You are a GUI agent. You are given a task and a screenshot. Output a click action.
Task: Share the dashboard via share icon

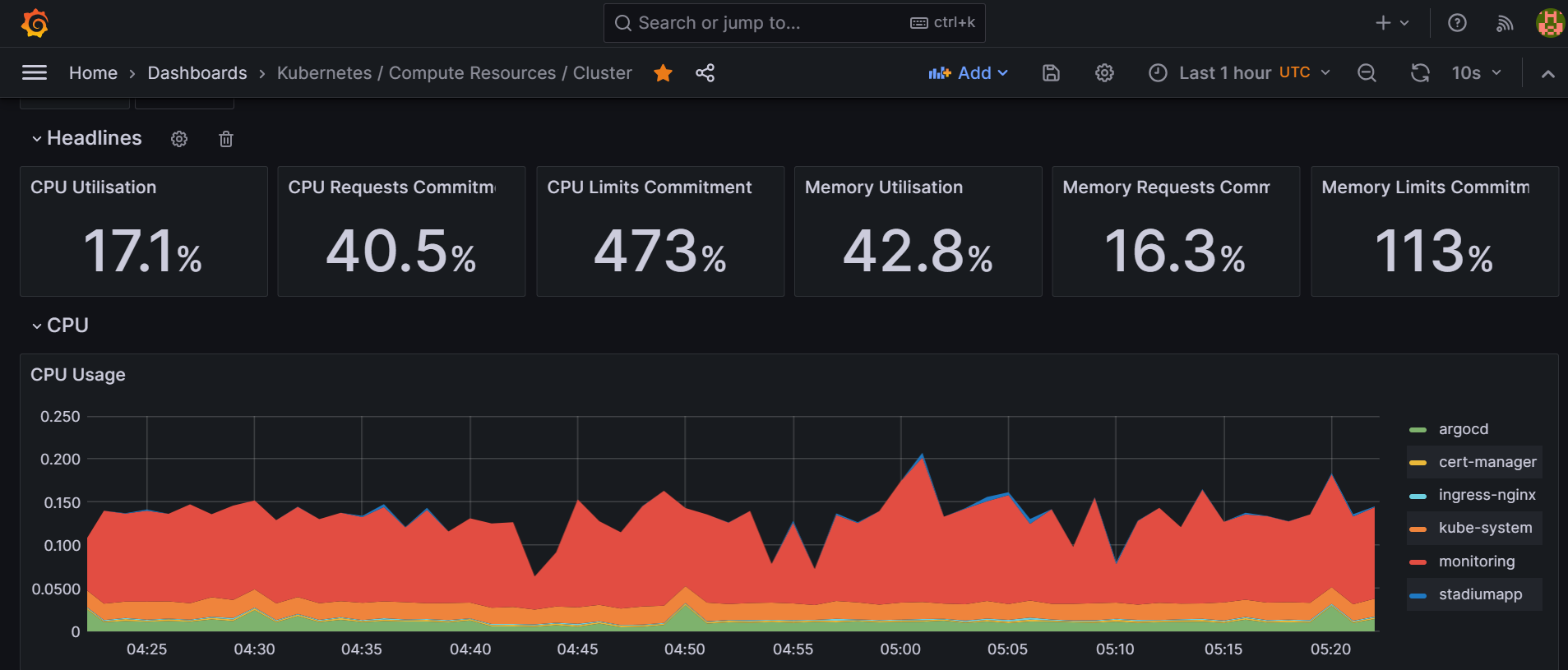point(705,73)
